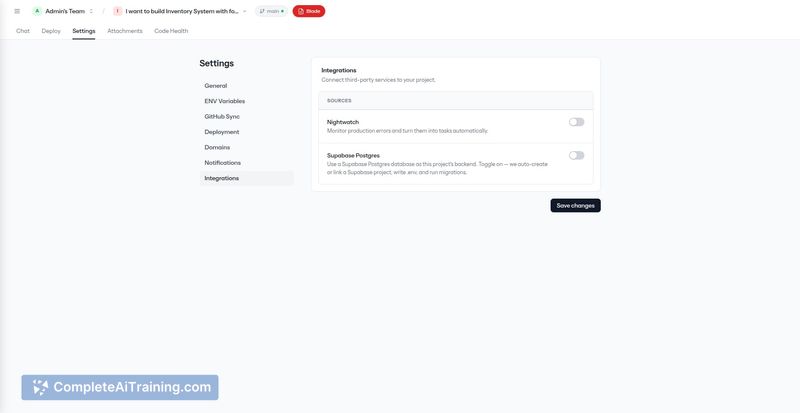Select Integrations in settings sidebar
Screen dimensions: 800x413
click(247, 178)
